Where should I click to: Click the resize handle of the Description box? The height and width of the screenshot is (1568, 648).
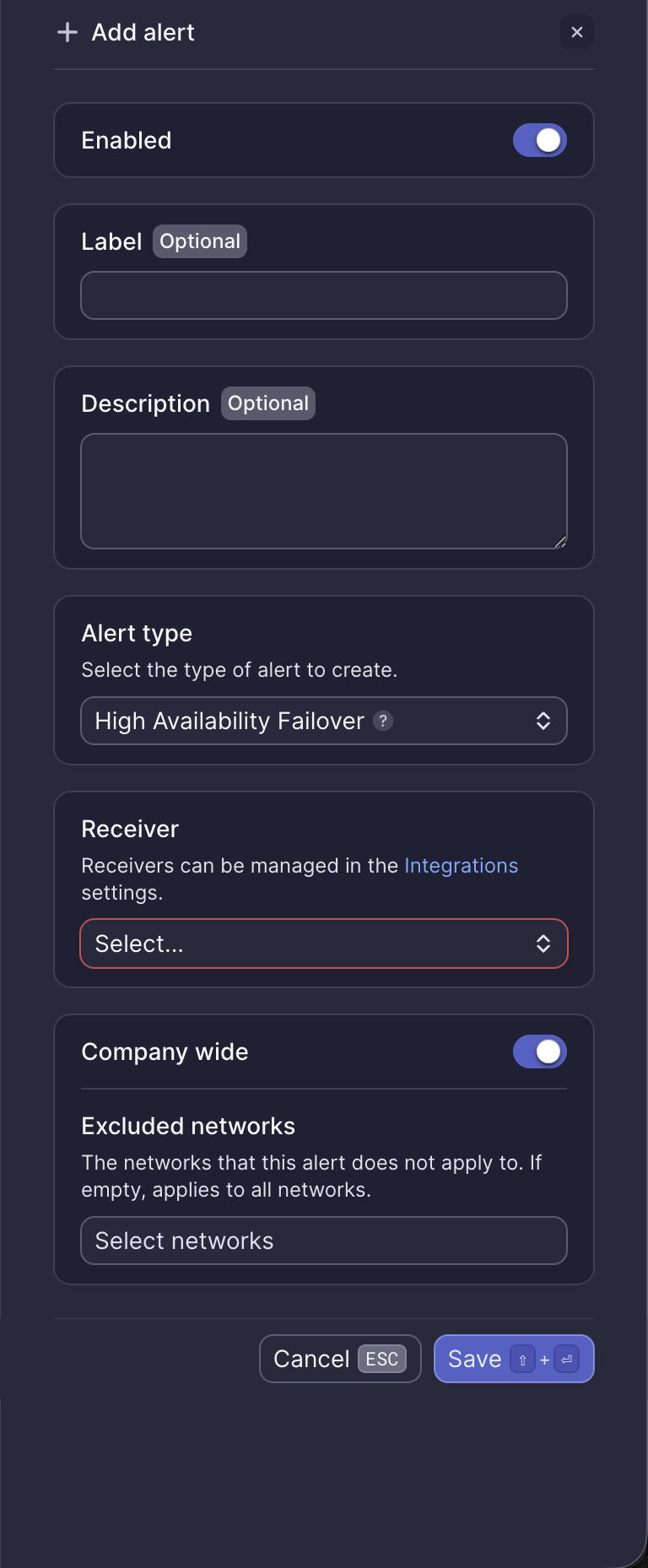pos(559,541)
